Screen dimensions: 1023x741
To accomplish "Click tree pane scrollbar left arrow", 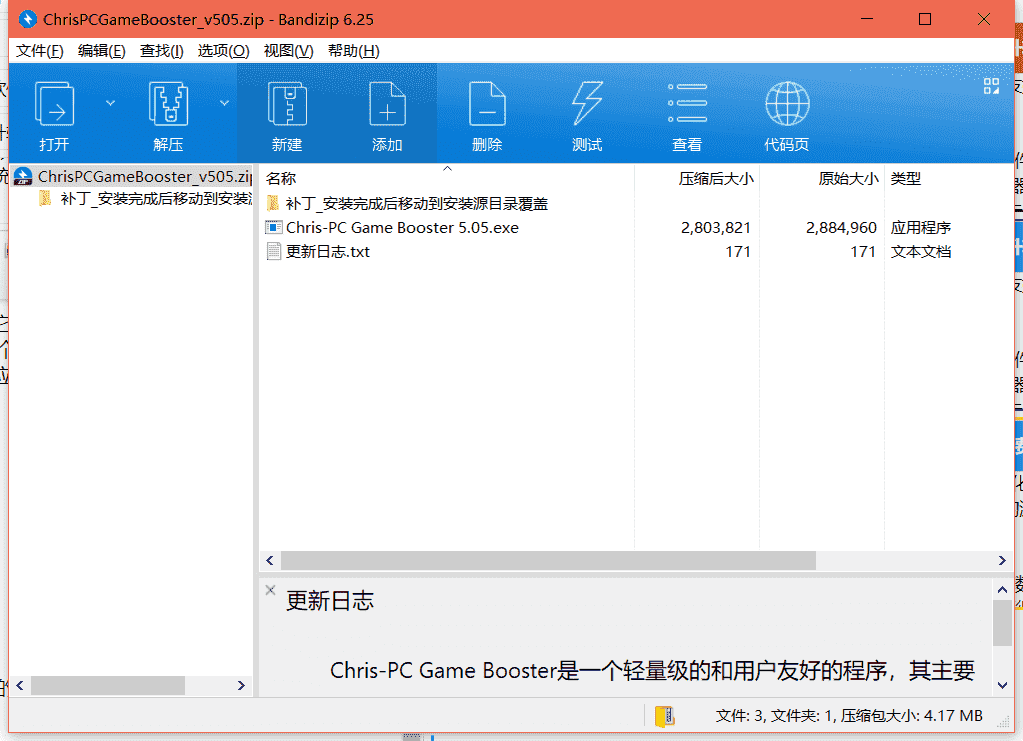I will pos(20,686).
